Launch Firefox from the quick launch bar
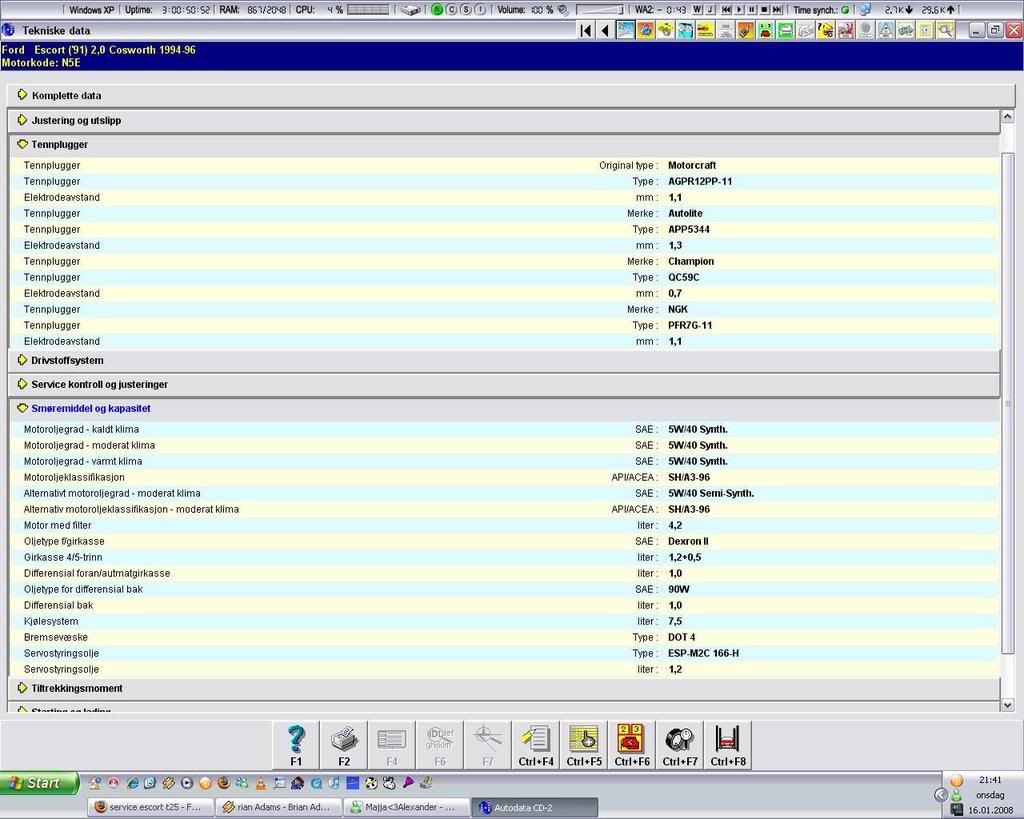Screen dimensions: 1024x819 (223, 782)
